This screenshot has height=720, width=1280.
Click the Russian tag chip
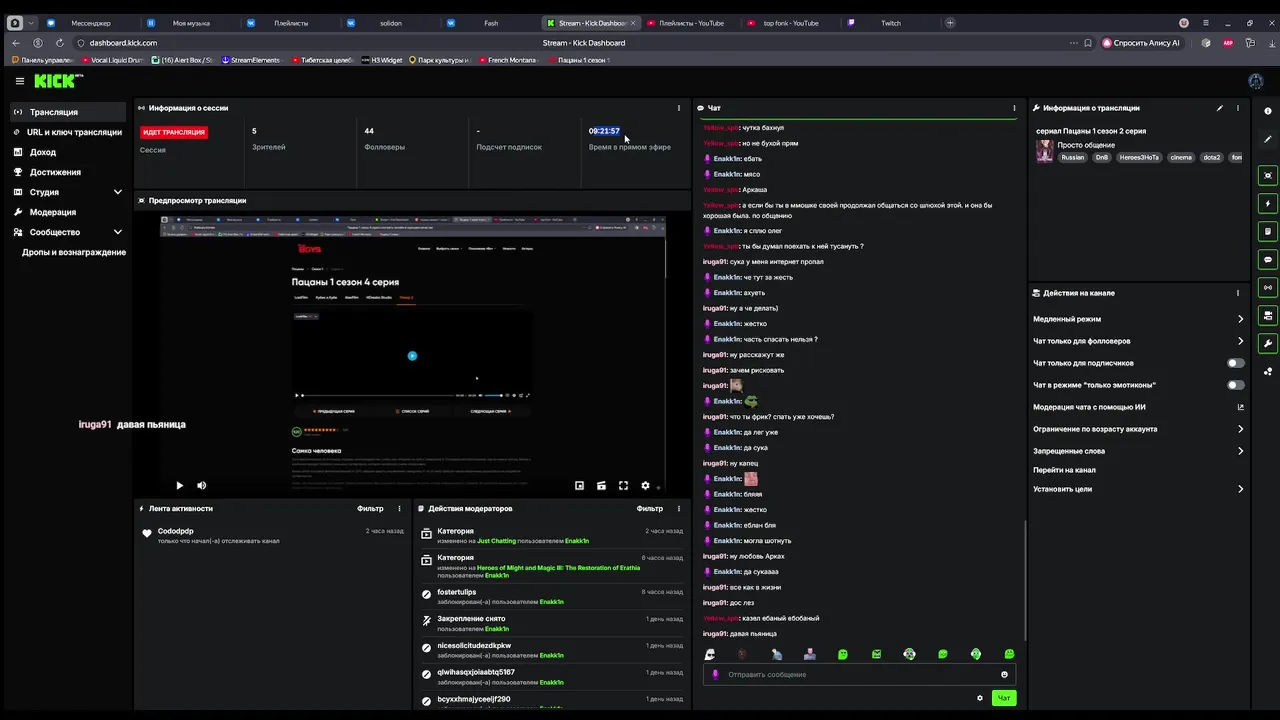coord(1072,157)
